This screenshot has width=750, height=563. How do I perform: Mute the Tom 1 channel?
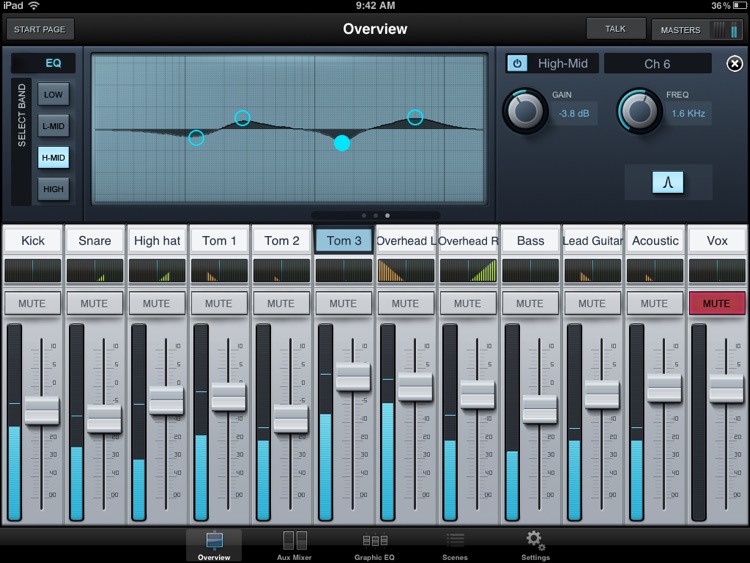click(x=219, y=303)
